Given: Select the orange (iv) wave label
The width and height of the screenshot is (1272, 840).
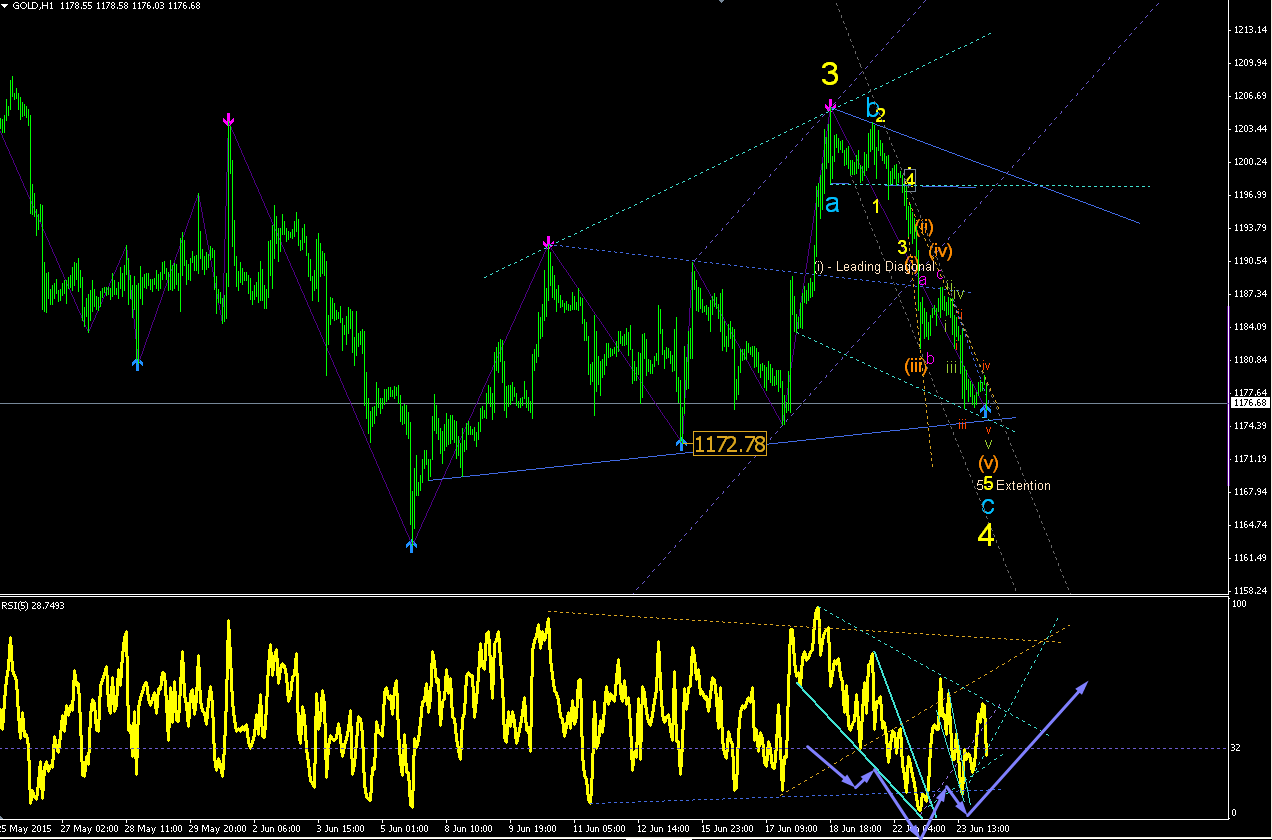Looking at the screenshot, I should pos(940,250).
